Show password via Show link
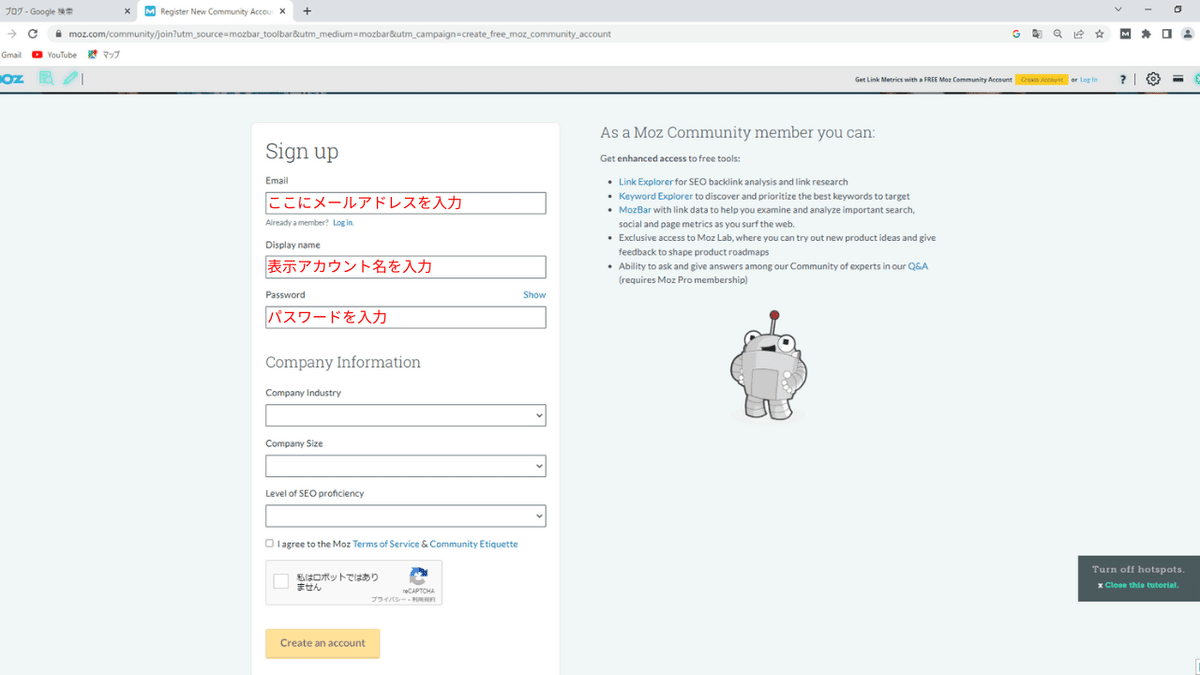The width and height of the screenshot is (1200, 675). point(534,295)
